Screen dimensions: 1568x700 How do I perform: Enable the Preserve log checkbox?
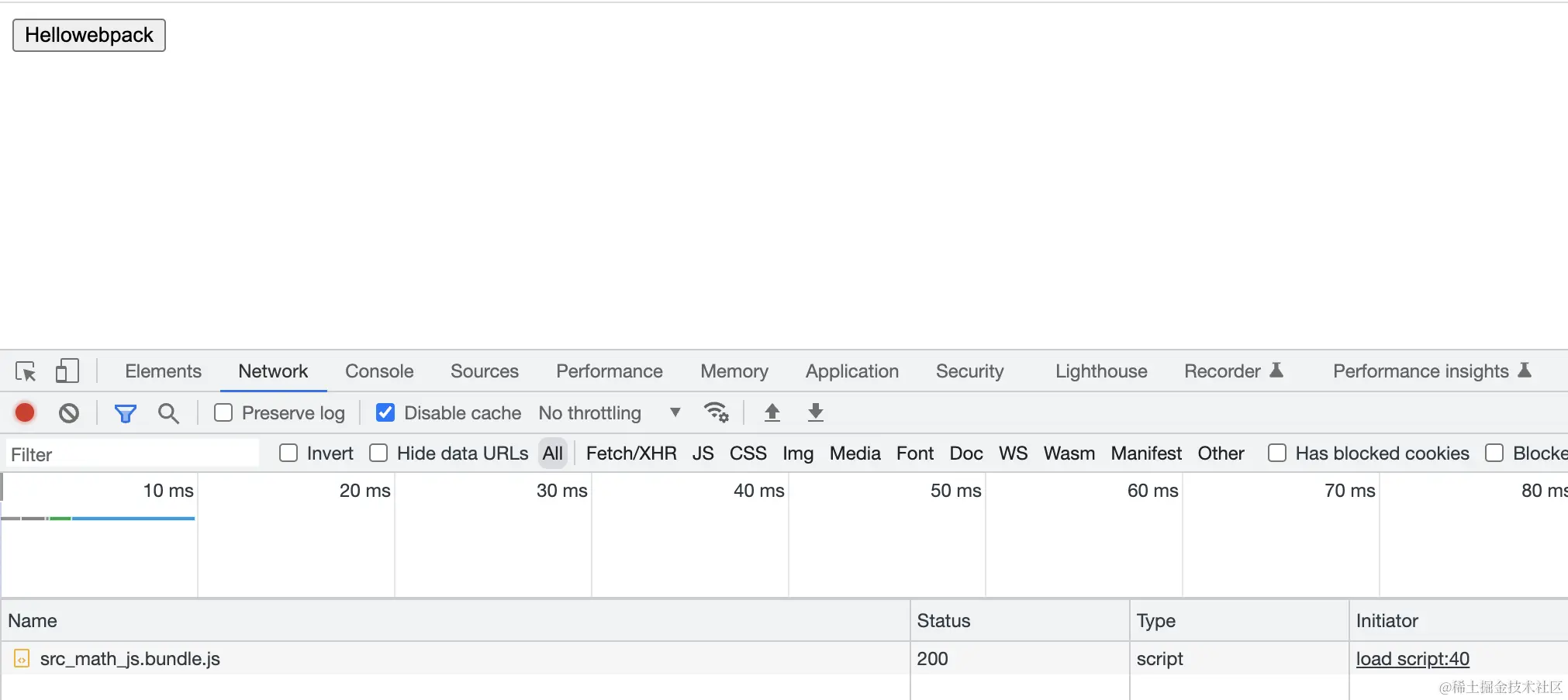point(223,412)
